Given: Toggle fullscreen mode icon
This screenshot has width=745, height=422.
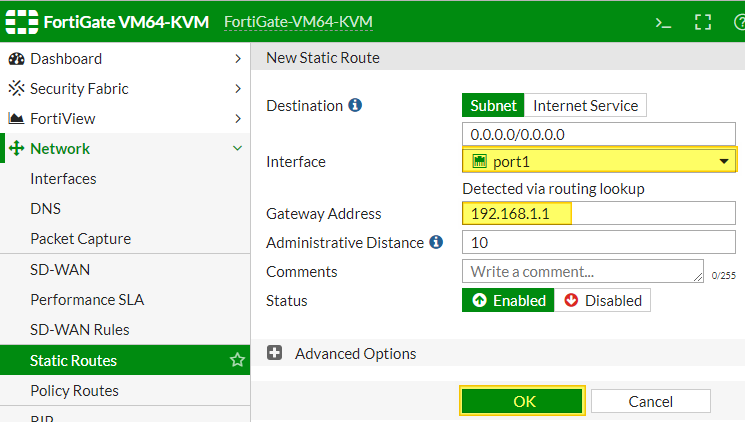Looking at the screenshot, I should point(703,22).
